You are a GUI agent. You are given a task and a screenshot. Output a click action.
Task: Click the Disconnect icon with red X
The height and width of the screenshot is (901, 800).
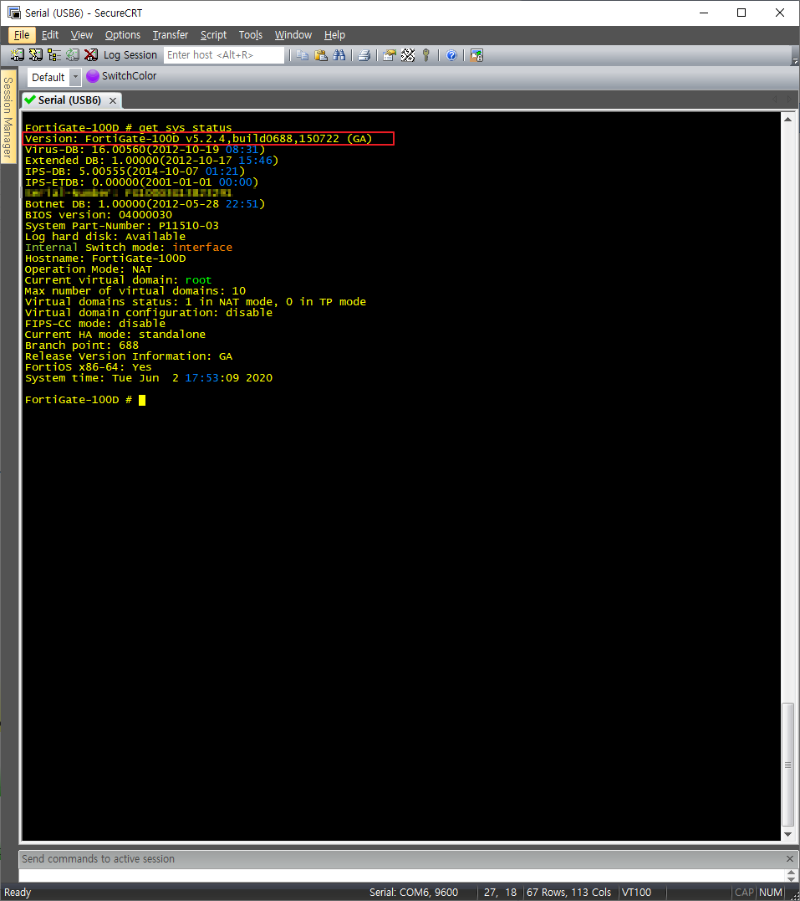pos(91,55)
